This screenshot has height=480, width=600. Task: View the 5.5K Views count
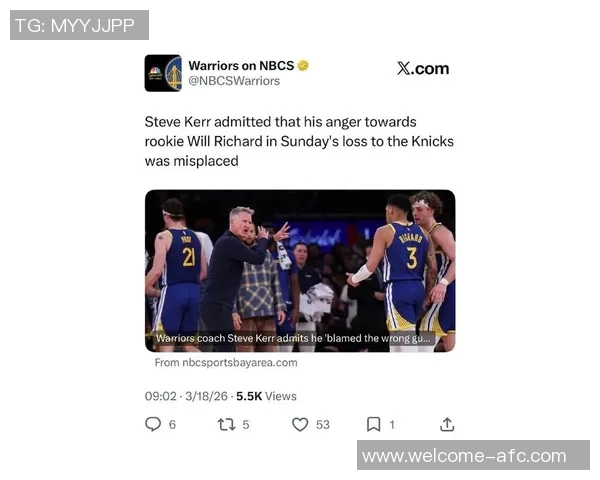point(266,396)
